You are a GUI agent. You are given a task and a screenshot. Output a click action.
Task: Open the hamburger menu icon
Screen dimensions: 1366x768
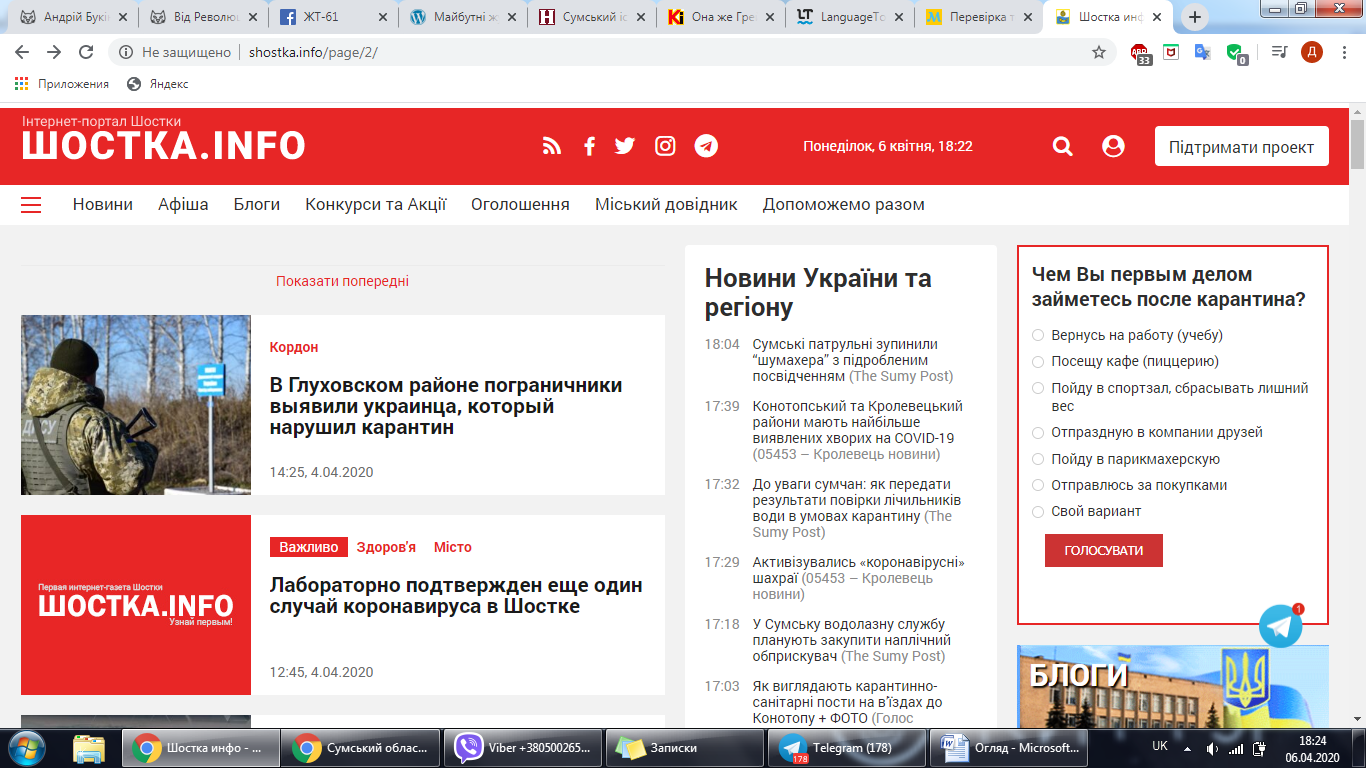(x=31, y=204)
